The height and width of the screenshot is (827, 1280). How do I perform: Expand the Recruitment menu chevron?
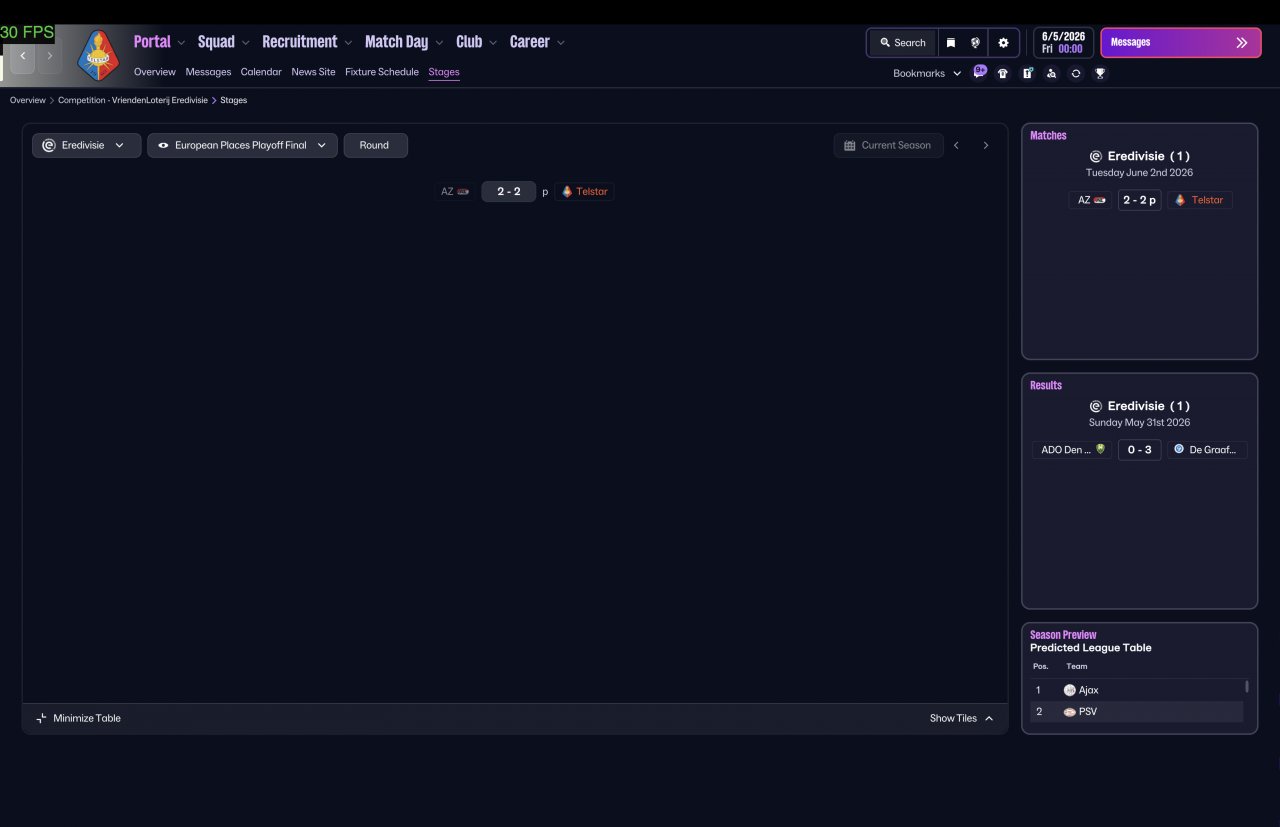tap(348, 43)
